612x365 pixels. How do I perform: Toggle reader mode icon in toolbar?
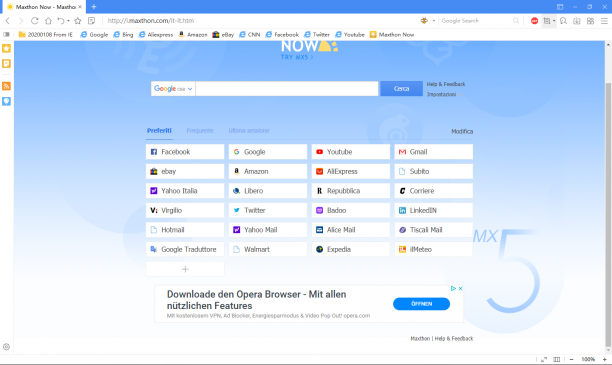pos(91,21)
